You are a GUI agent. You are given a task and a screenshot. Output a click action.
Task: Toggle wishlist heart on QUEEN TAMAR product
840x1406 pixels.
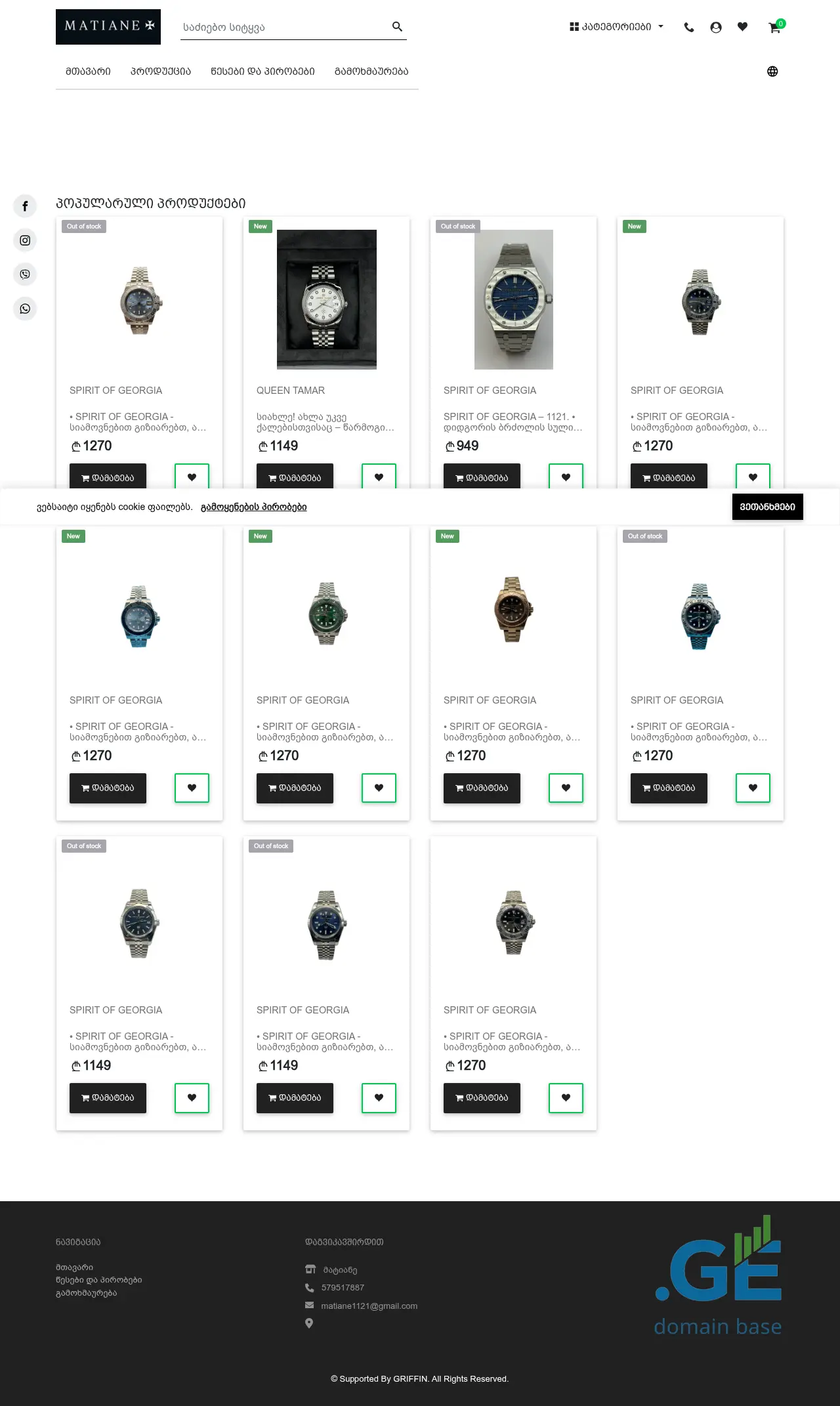coord(379,477)
